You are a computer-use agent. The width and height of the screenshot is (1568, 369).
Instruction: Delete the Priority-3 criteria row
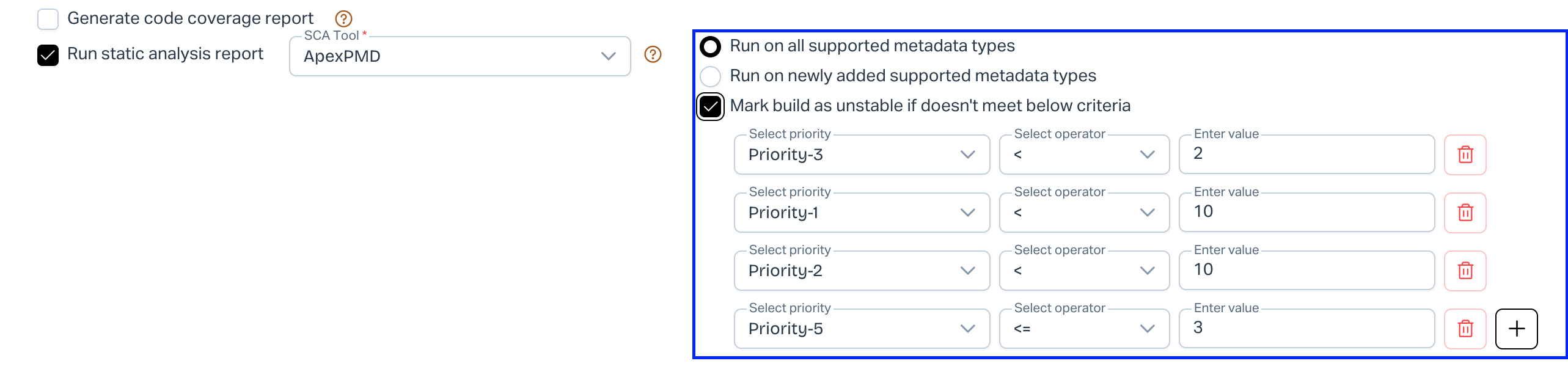click(x=1465, y=155)
